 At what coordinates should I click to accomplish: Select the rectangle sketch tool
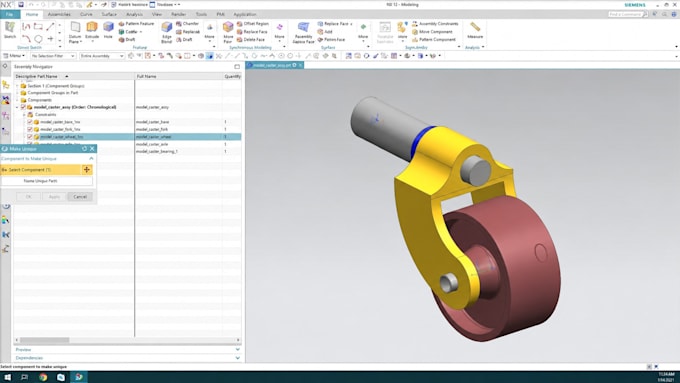pos(38,27)
